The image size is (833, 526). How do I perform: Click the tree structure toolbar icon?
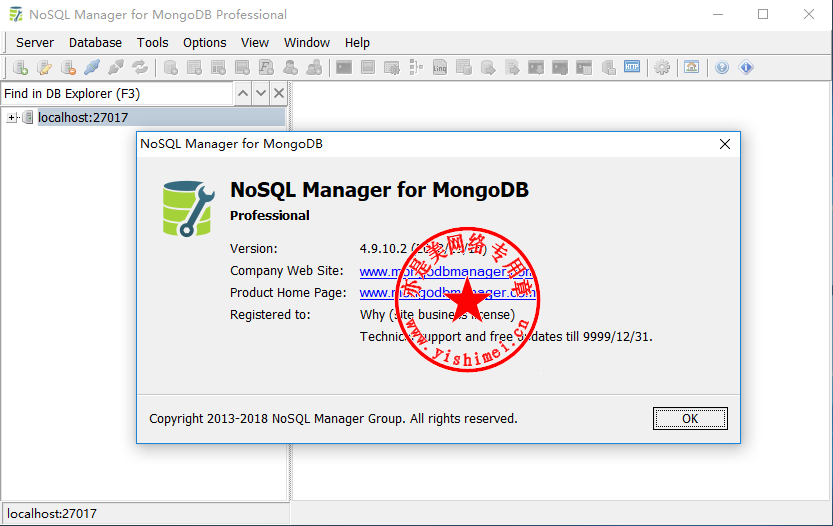[416, 67]
